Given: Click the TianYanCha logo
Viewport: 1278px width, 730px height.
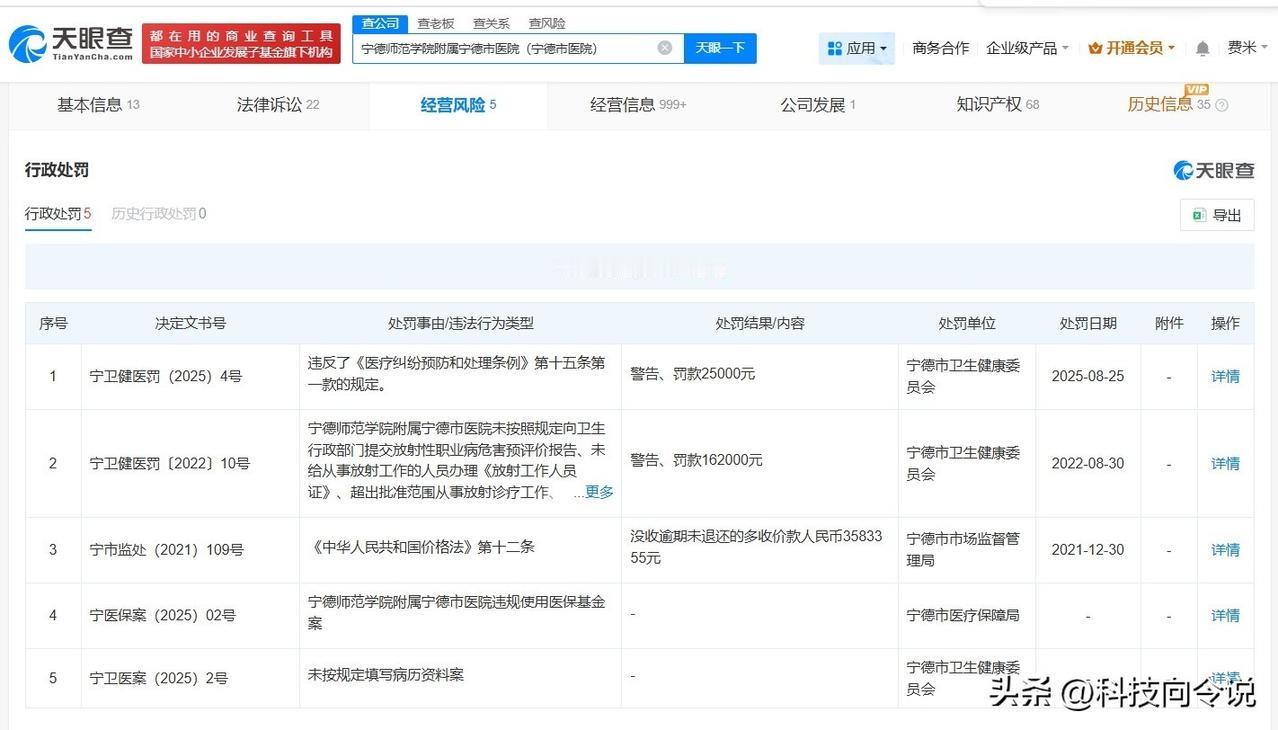Looking at the screenshot, I should click(70, 43).
